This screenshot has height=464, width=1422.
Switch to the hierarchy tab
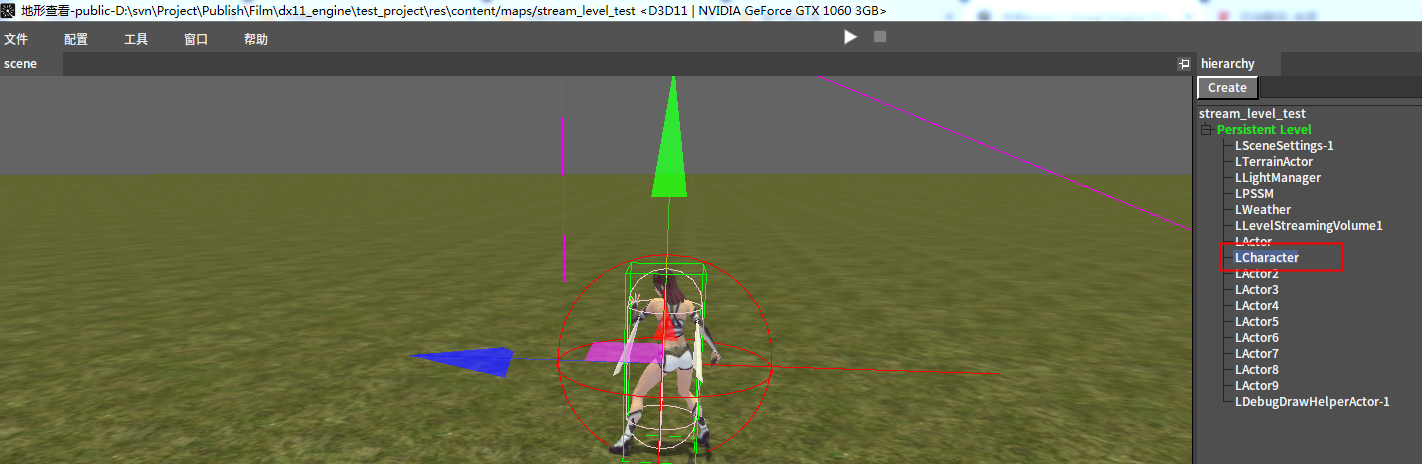click(1227, 64)
